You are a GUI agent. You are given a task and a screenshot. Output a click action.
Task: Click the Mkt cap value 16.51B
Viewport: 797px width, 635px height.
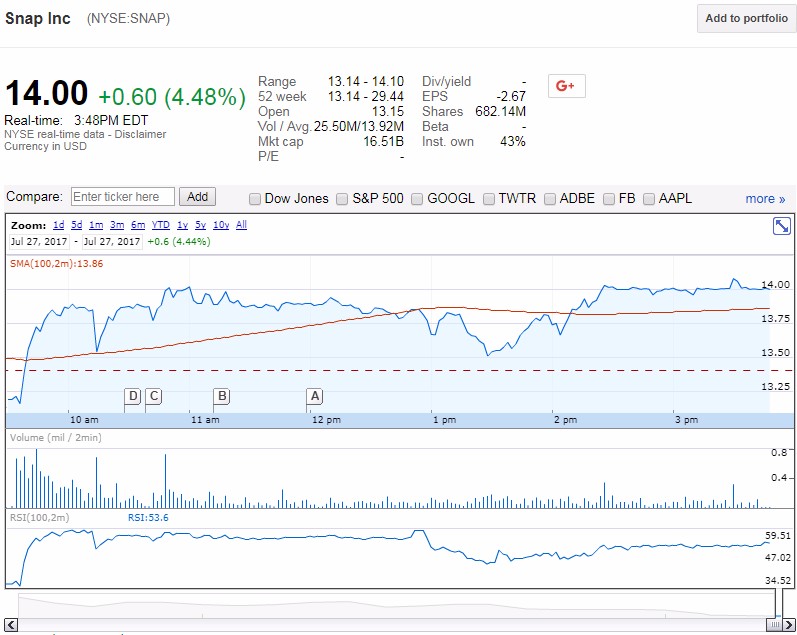383,141
